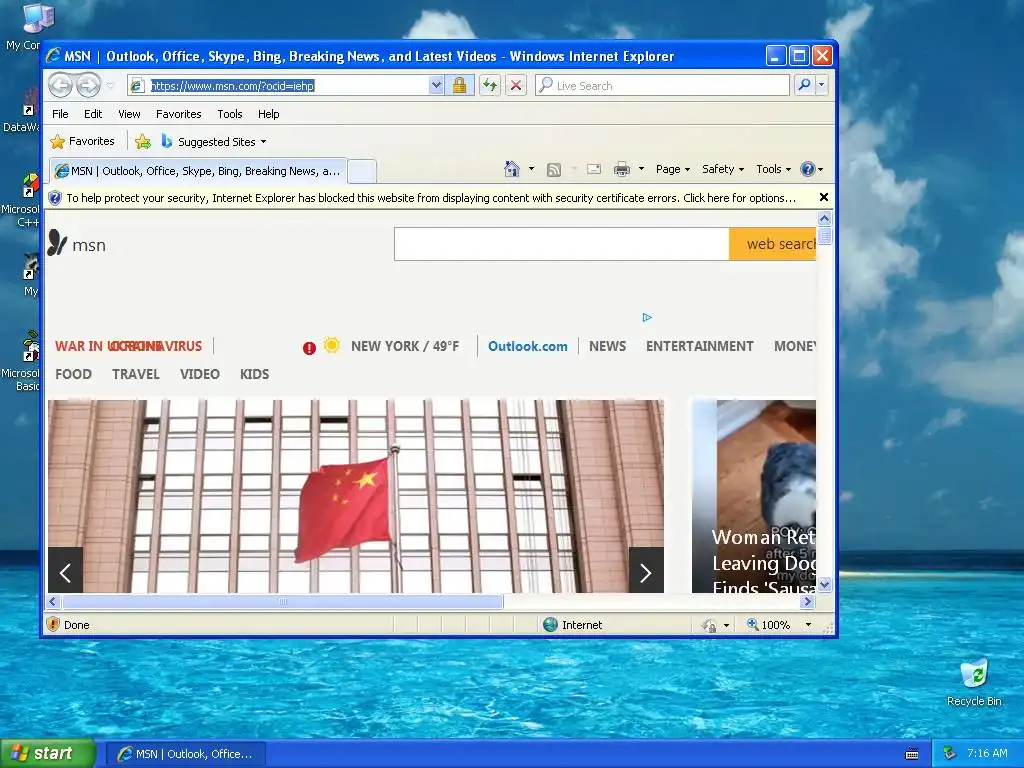Image resolution: width=1024 pixels, height=768 pixels.
Task: Click the Read Mail envelope icon
Action: point(594,170)
